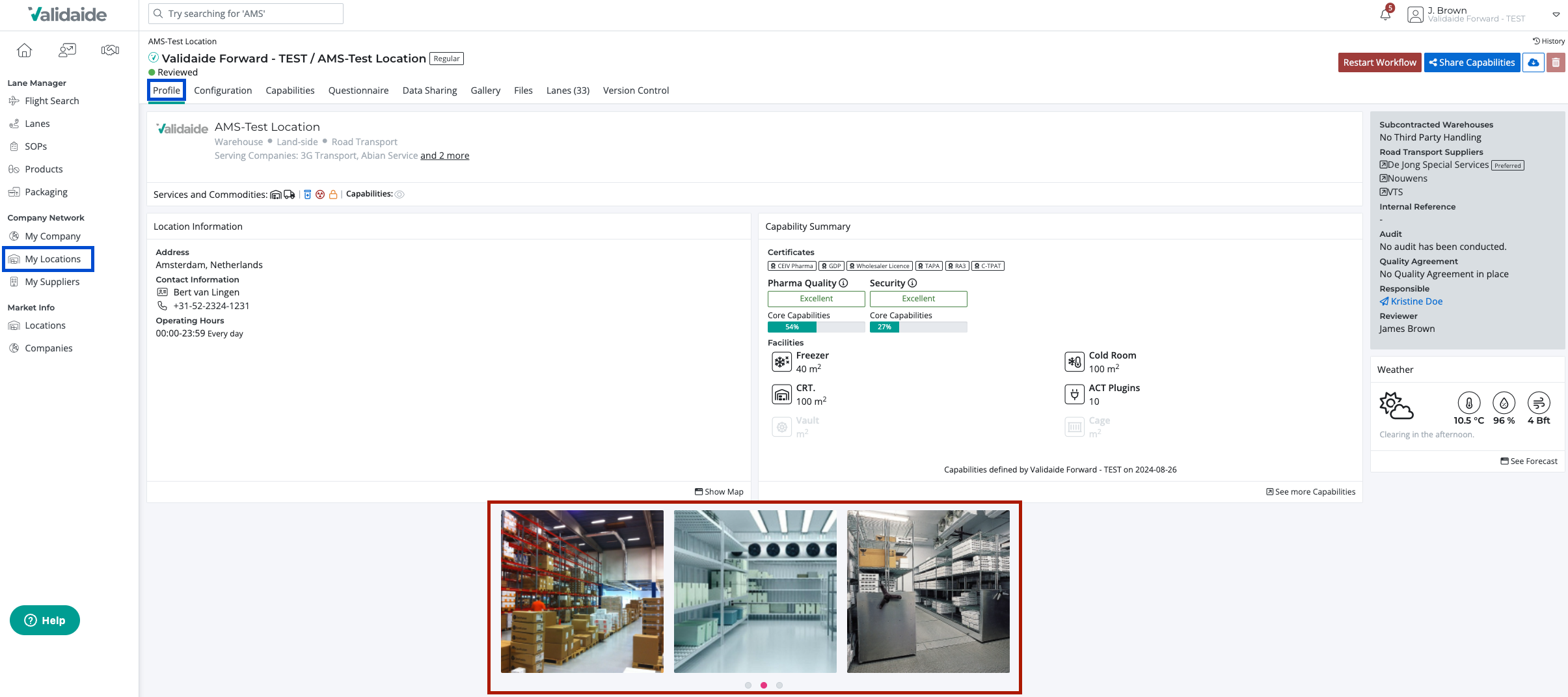Click the Help button
1568x697 pixels.
(45, 620)
